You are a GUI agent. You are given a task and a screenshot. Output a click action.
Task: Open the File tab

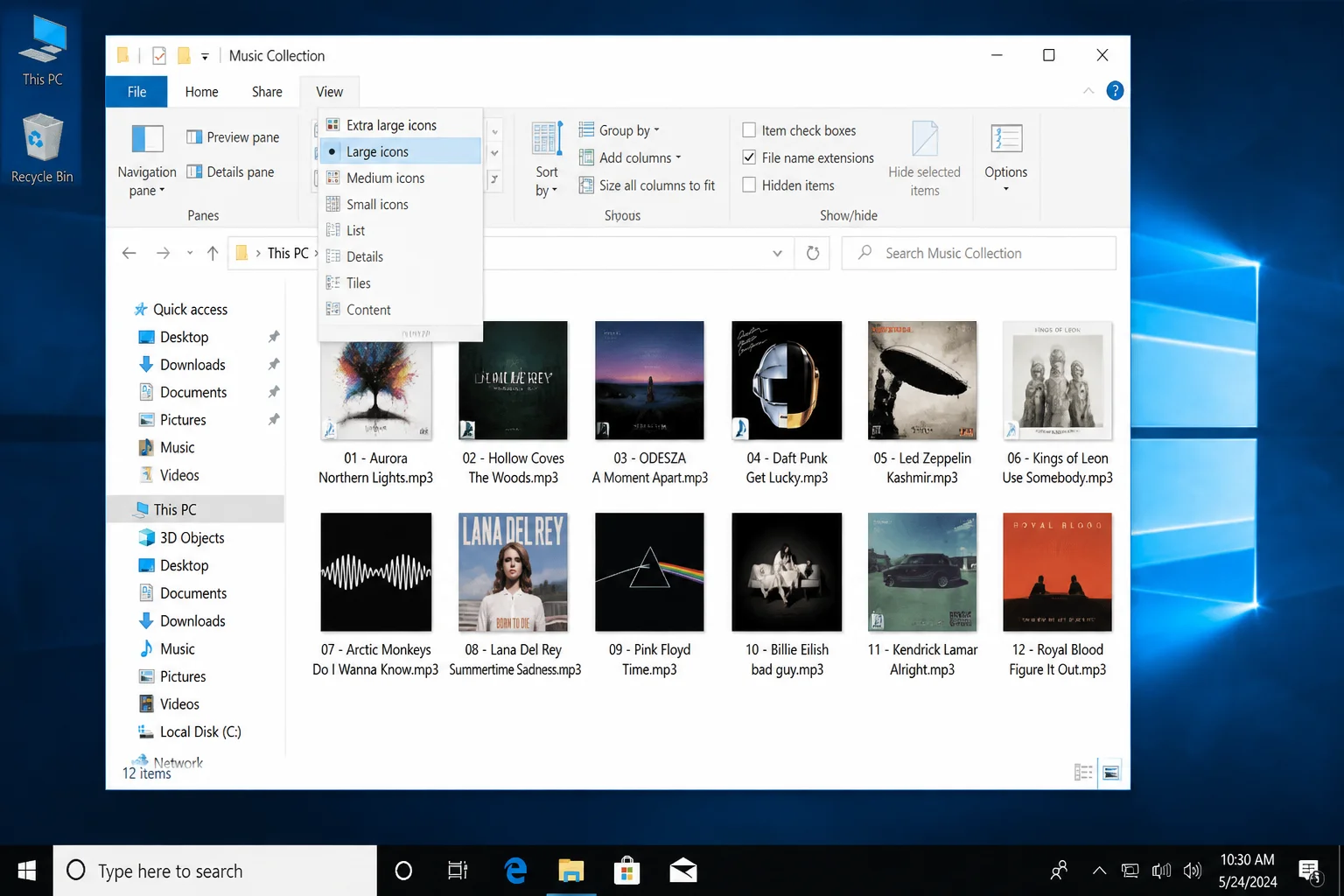coord(136,92)
